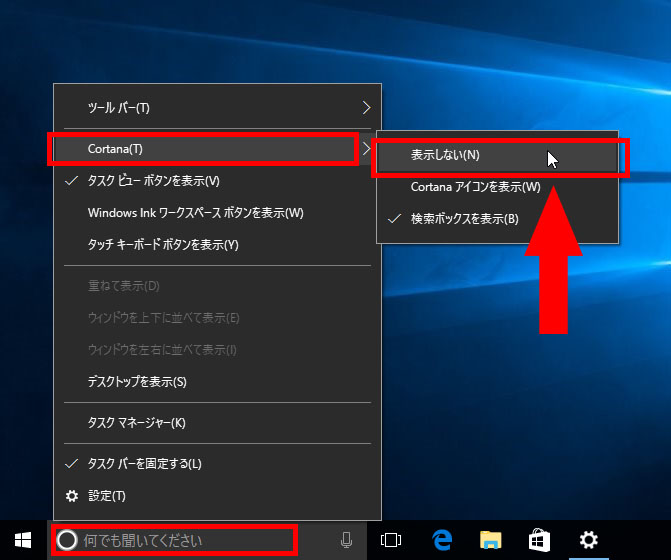
Task: Toggle タスク バーを固定する(L) option
Action: pos(217,464)
